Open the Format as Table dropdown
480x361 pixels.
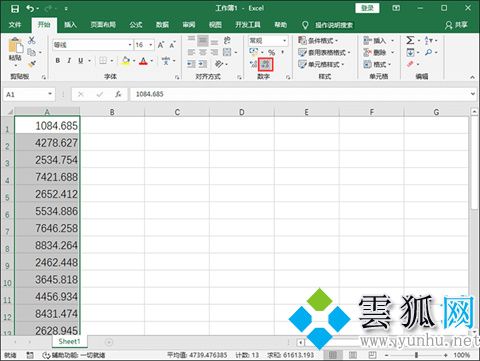click(x=324, y=52)
